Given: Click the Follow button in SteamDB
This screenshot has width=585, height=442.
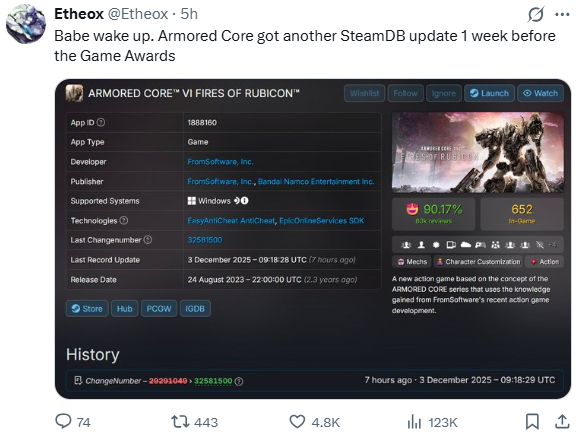Looking at the screenshot, I should 406,93.
